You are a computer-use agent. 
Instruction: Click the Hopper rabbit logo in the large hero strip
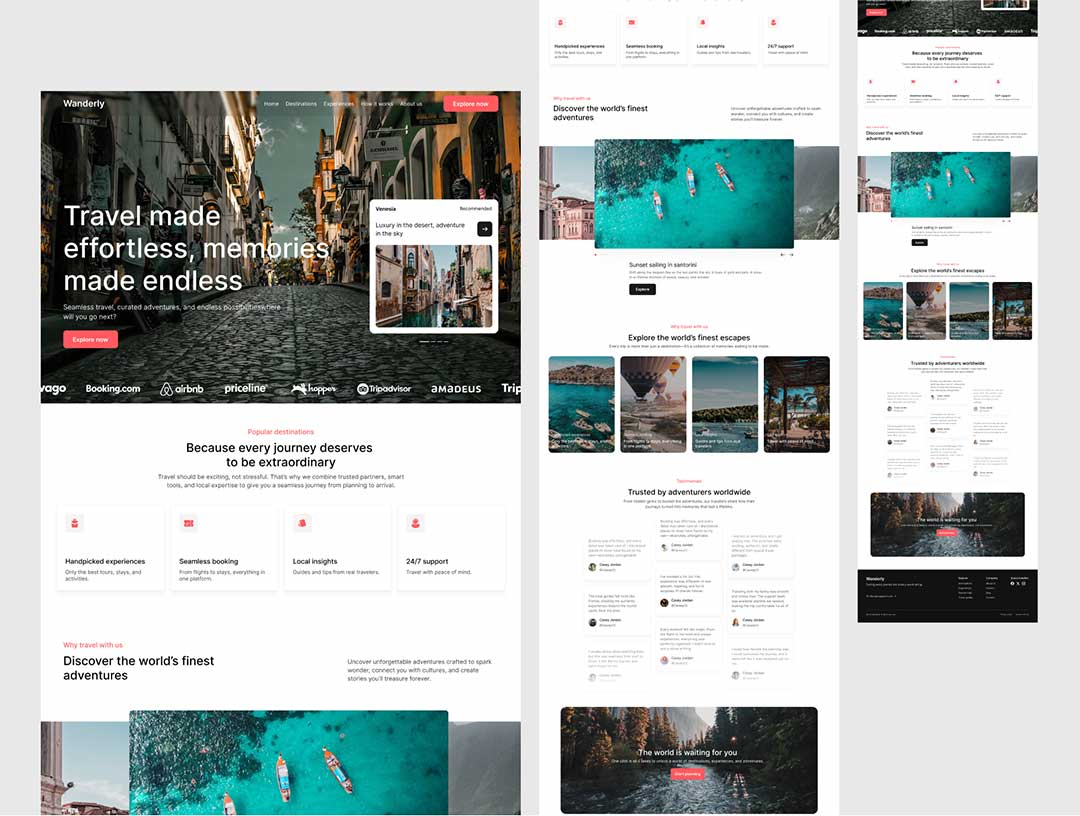point(313,389)
